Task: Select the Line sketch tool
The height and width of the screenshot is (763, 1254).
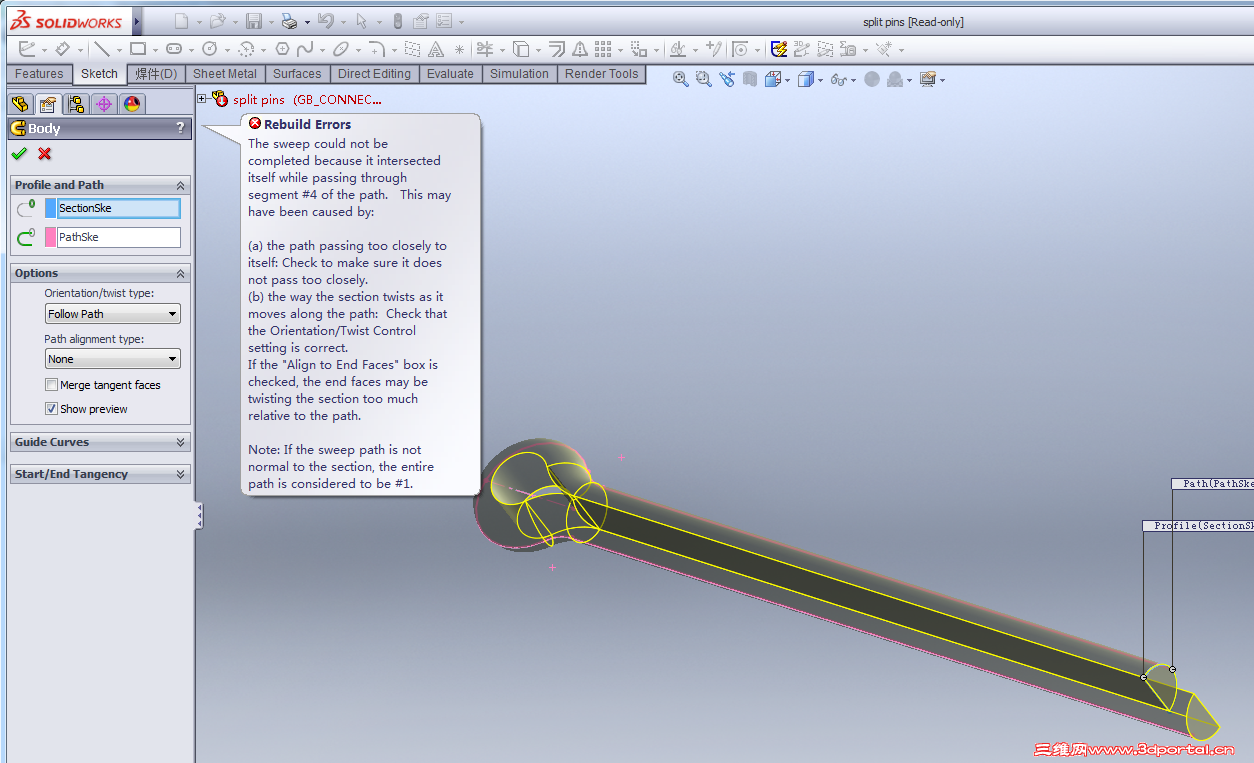Action: [x=102, y=49]
